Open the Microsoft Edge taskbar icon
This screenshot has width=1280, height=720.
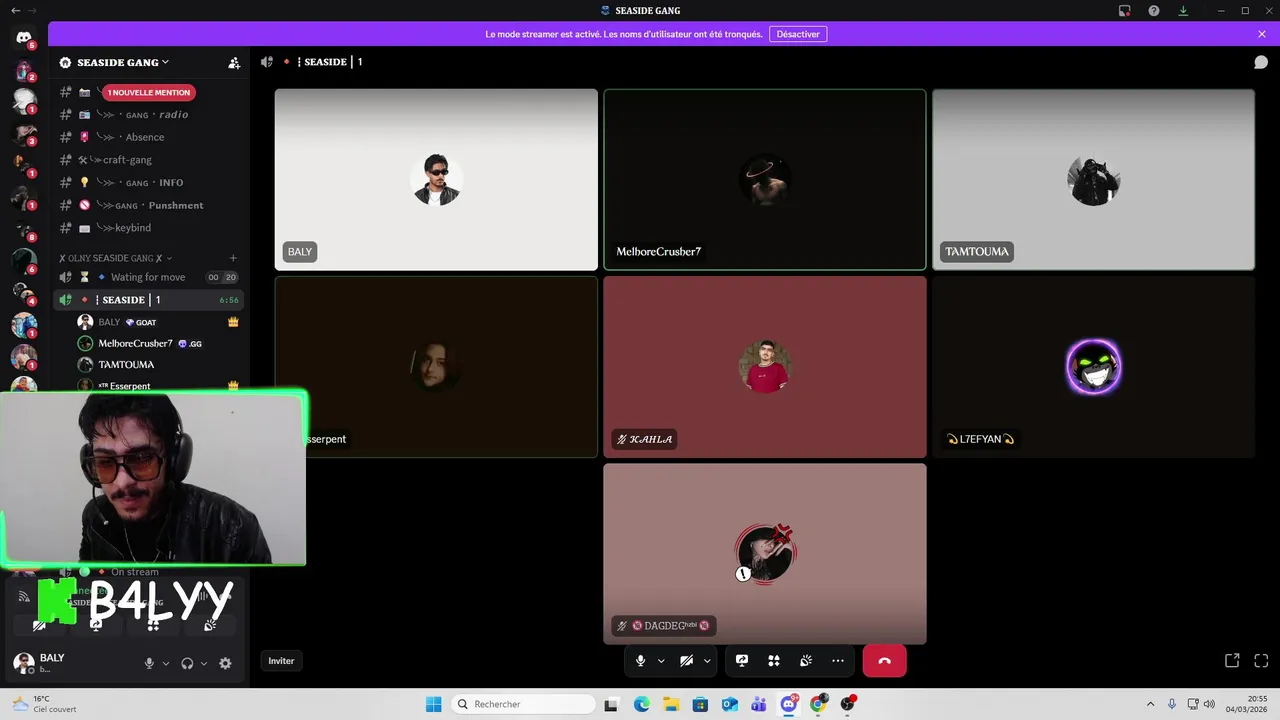(641, 704)
